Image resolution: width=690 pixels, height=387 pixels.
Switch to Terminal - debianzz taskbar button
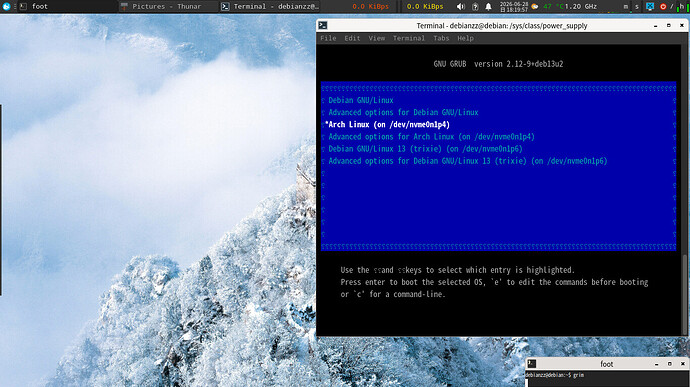pos(270,6)
